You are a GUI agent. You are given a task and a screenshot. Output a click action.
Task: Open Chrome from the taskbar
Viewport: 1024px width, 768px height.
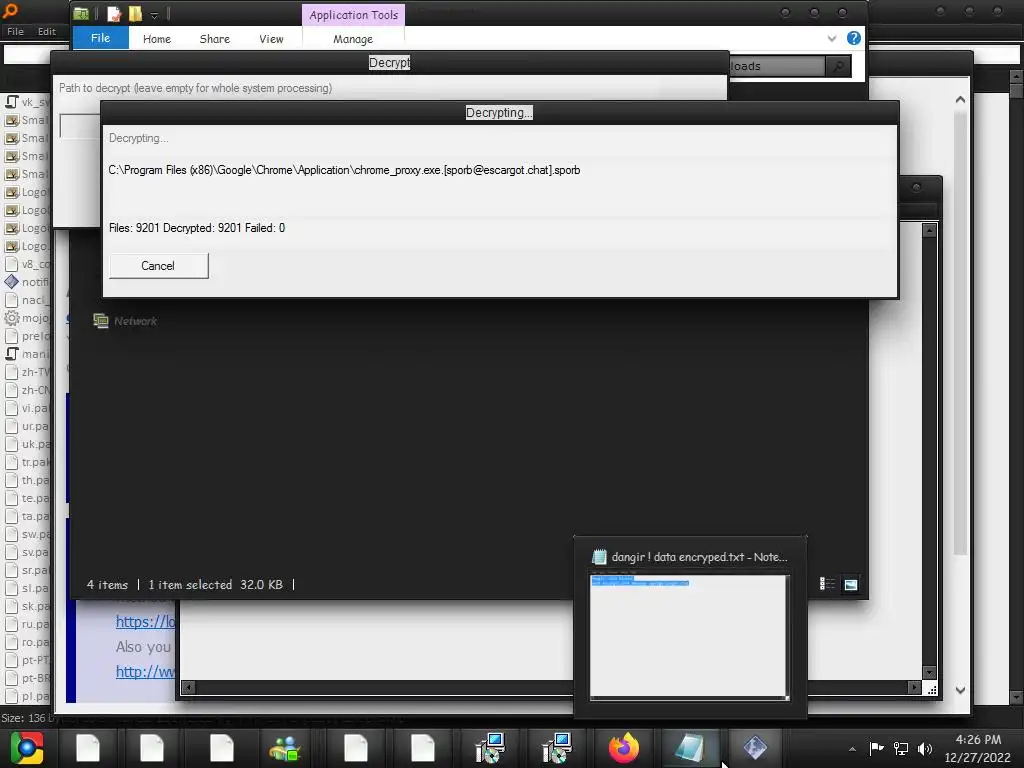click(x=27, y=748)
